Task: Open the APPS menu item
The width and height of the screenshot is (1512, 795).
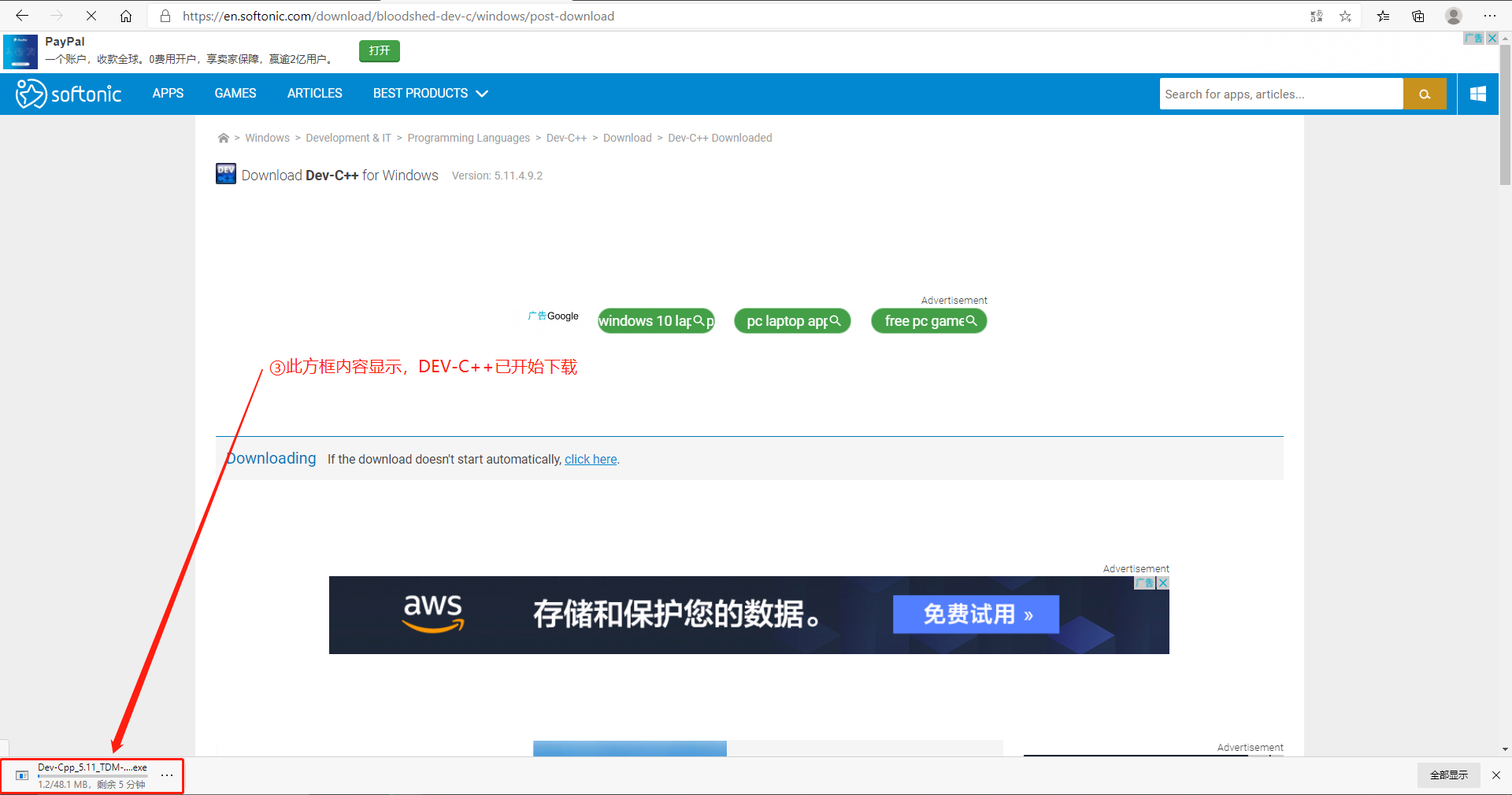Action: (168, 94)
